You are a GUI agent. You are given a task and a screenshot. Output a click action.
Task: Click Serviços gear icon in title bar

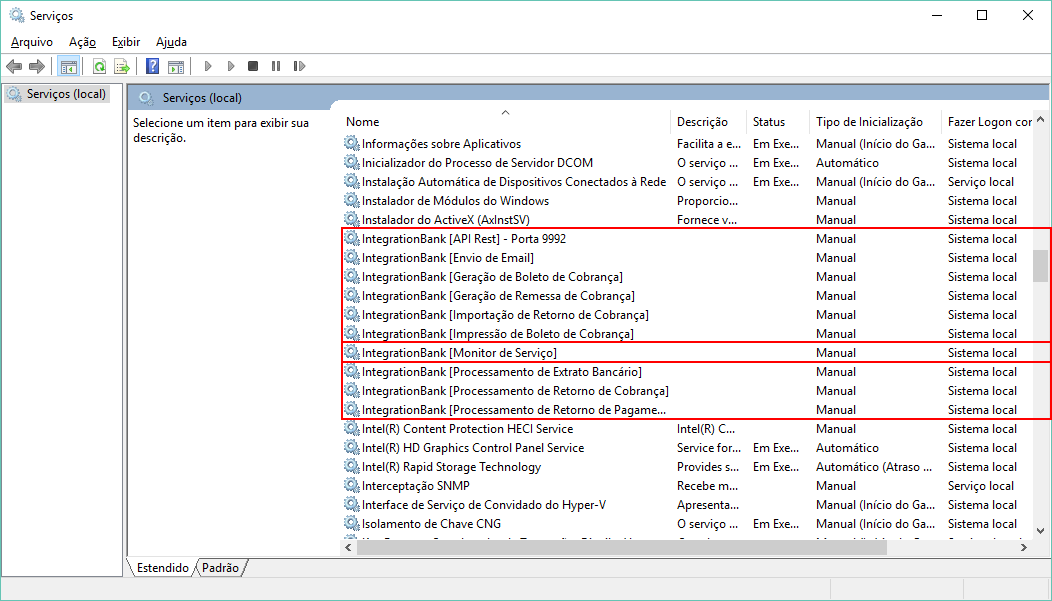(x=17, y=15)
